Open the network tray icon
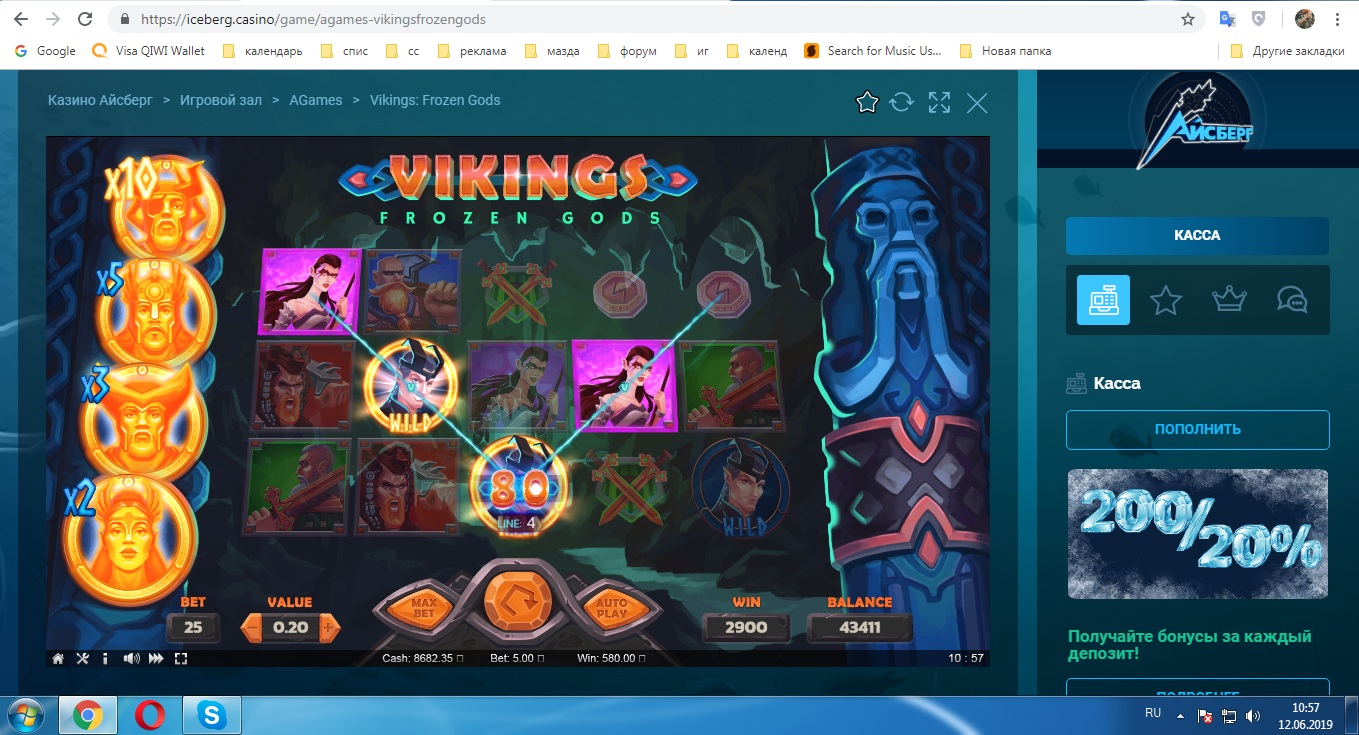 click(x=1228, y=716)
